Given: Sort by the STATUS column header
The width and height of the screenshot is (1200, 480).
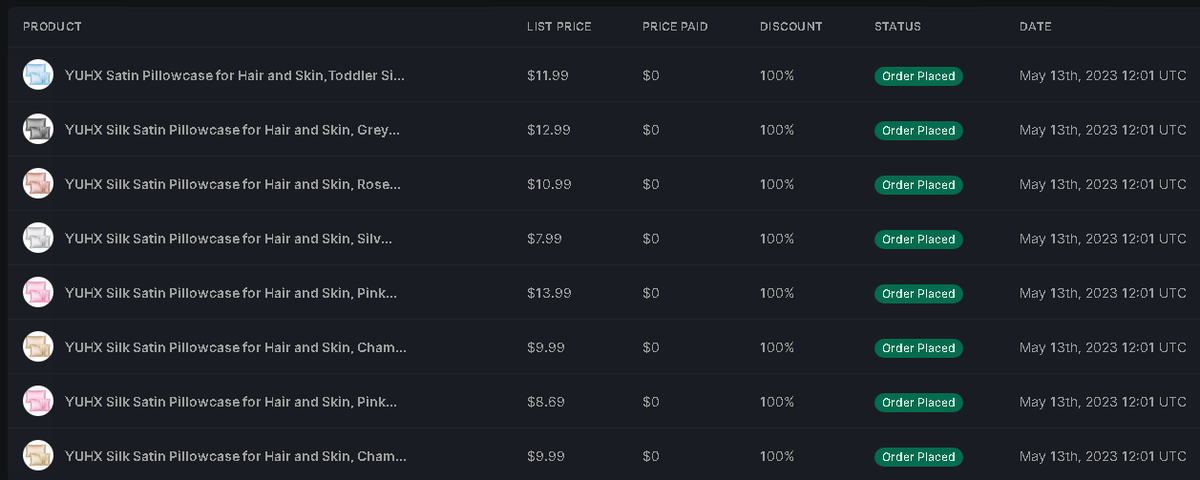Looking at the screenshot, I should 898,26.
